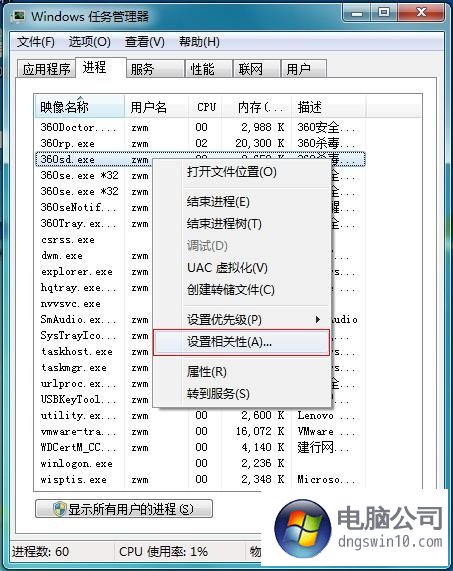This screenshot has height=571, width=453.
Task: Select the utility.ex process row
Action: pyautogui.click(x=200, y=416)
